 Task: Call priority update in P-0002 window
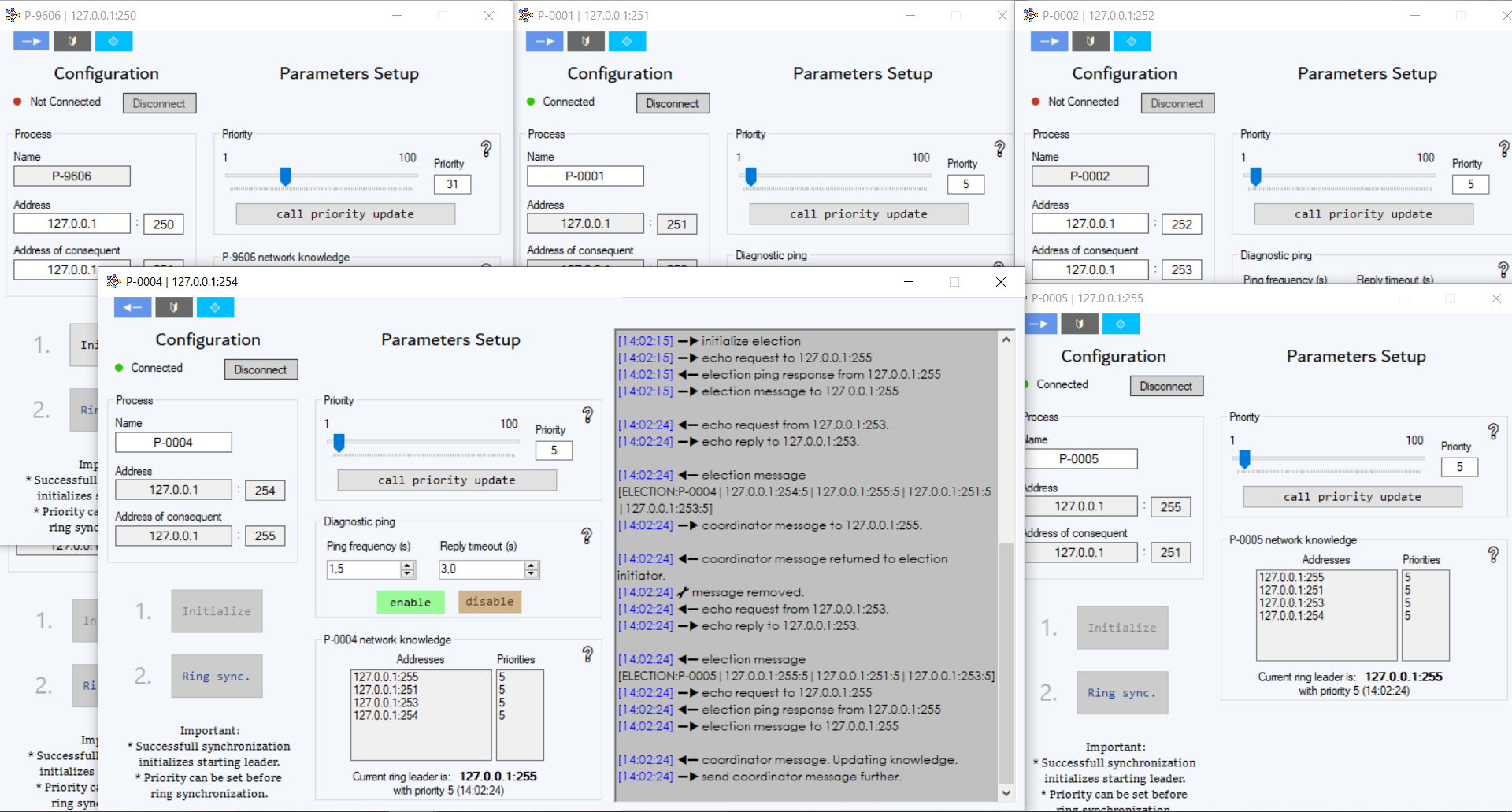point(1364,214)
